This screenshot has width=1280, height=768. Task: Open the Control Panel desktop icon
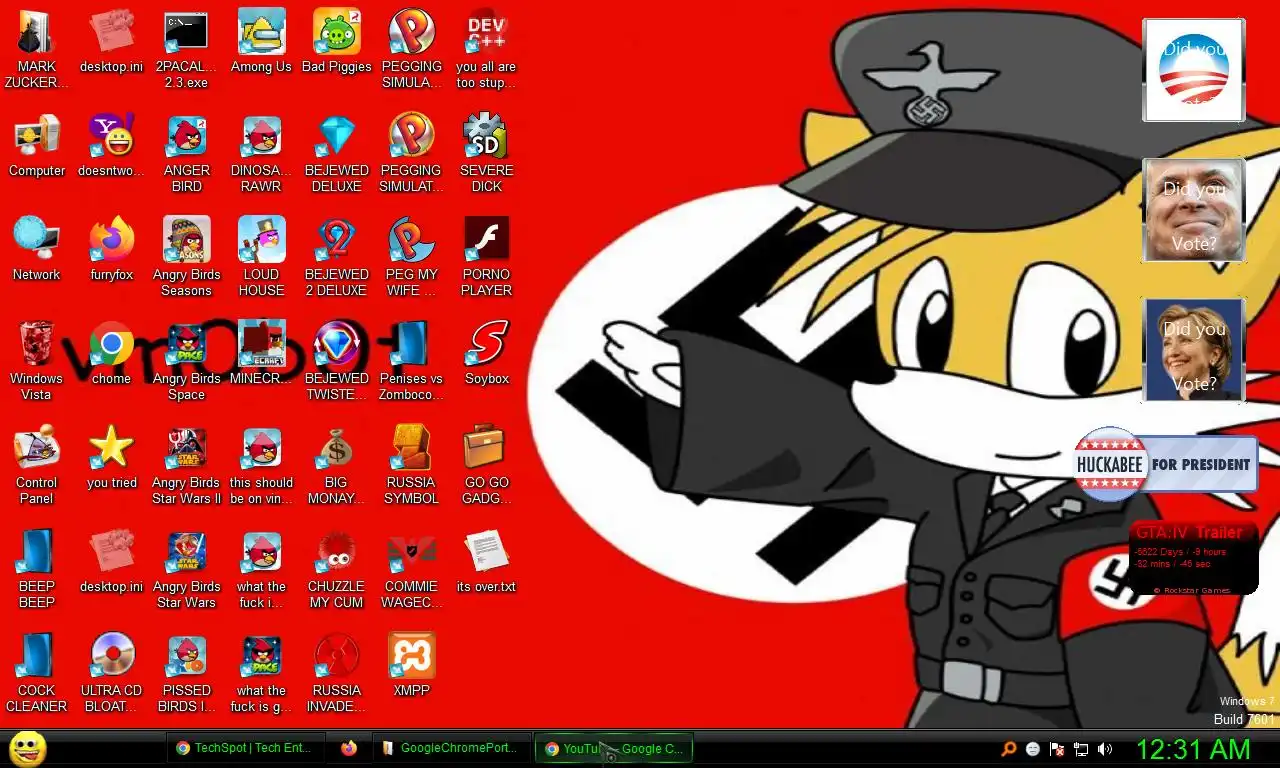click(x=37, y=466)
